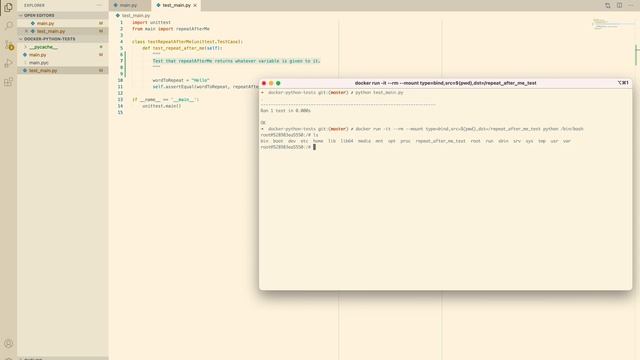Open the Search view in activity bar

point(9,25)
